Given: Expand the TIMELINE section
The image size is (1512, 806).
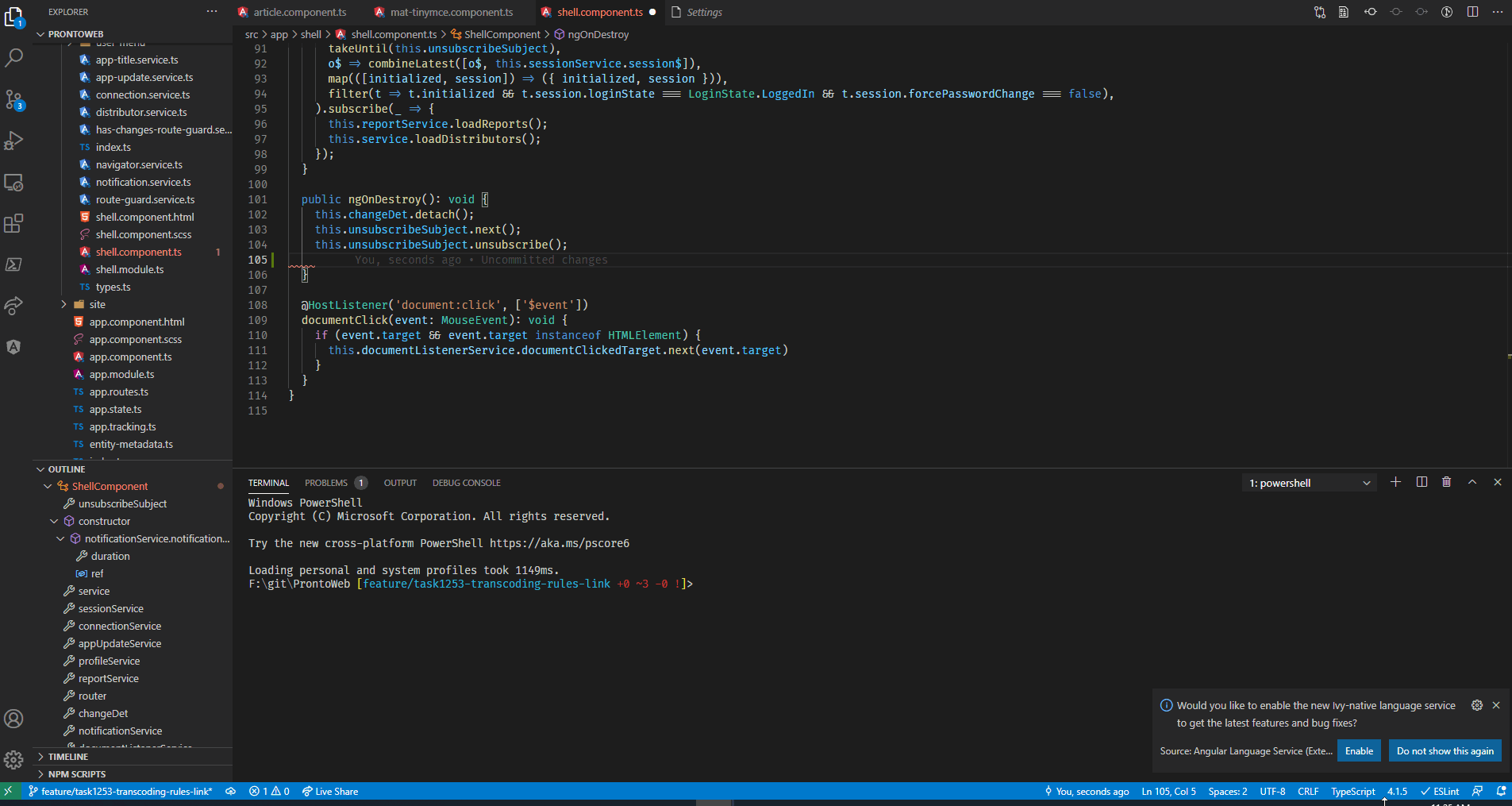Looking at the screenshot, I should [x=67, y=757].
